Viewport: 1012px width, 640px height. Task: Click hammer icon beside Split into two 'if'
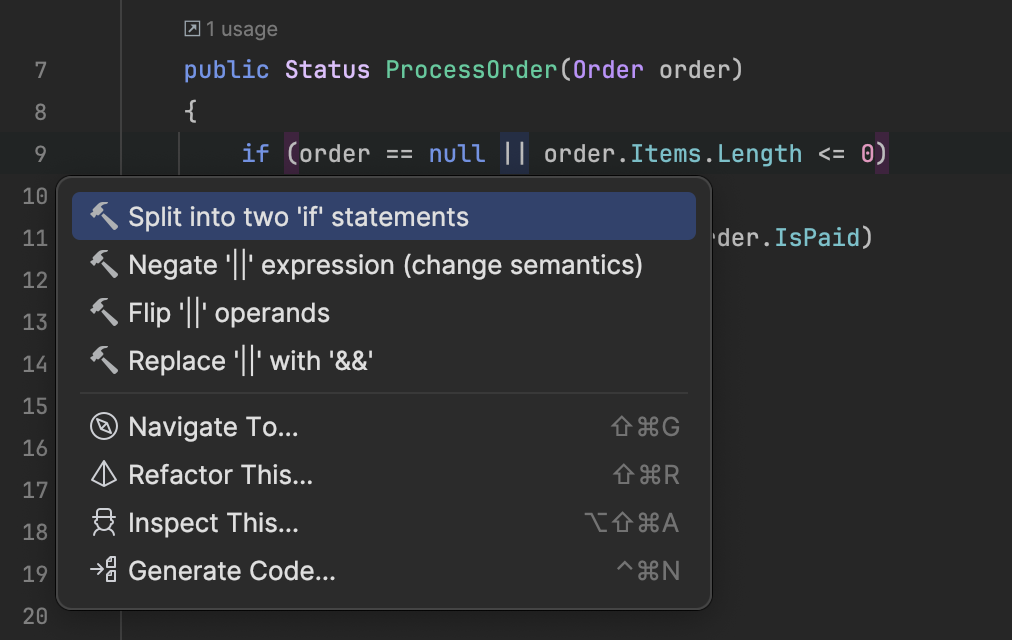[x=104, y=216]
